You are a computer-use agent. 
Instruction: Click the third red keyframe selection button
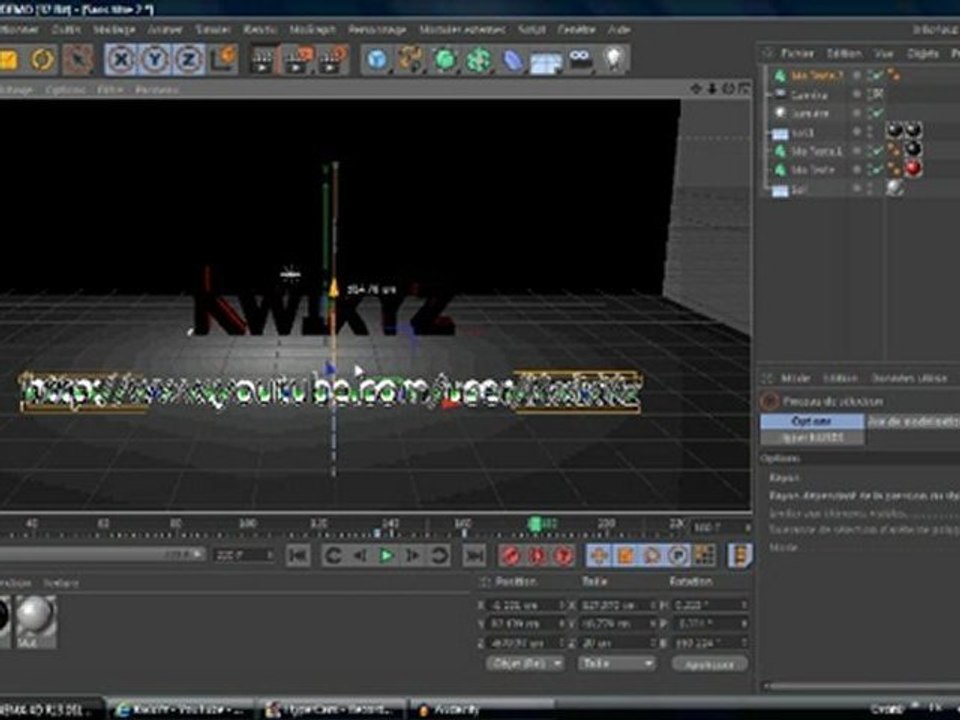564,556
